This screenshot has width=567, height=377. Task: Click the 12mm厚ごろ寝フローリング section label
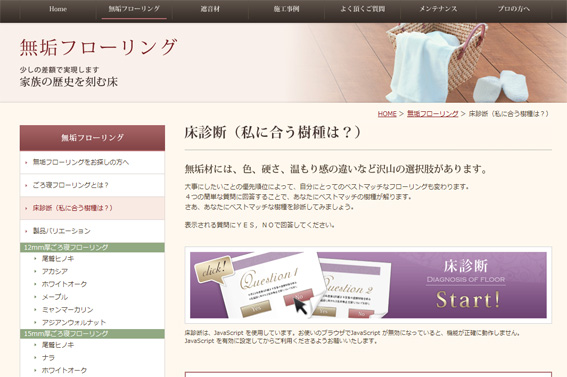92,247
